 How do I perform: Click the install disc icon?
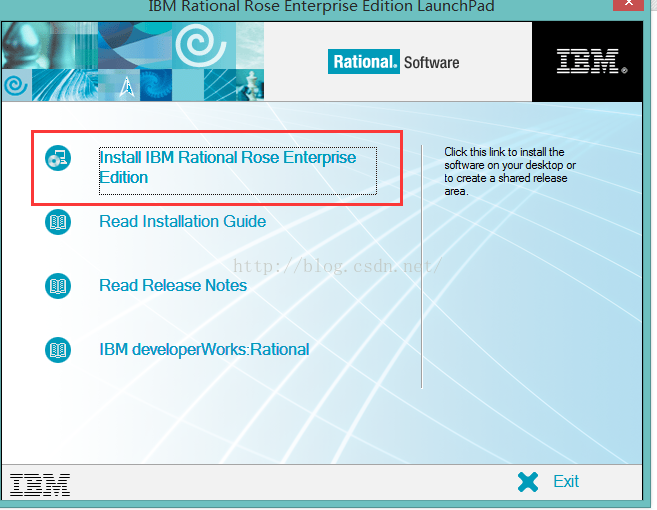58,158
